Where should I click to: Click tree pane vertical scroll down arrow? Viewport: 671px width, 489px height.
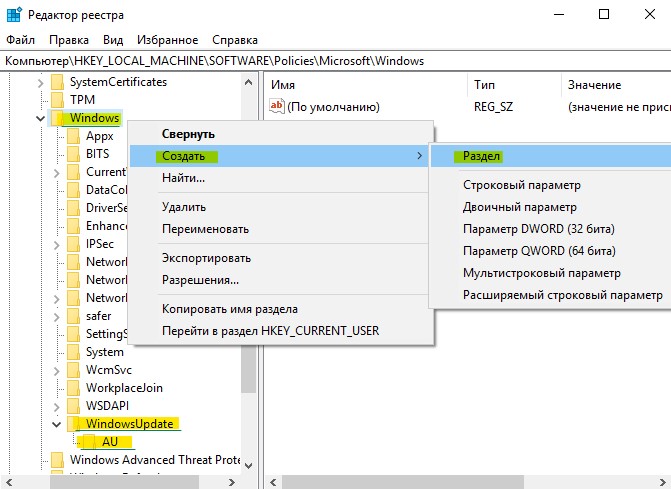click(248, 465)
